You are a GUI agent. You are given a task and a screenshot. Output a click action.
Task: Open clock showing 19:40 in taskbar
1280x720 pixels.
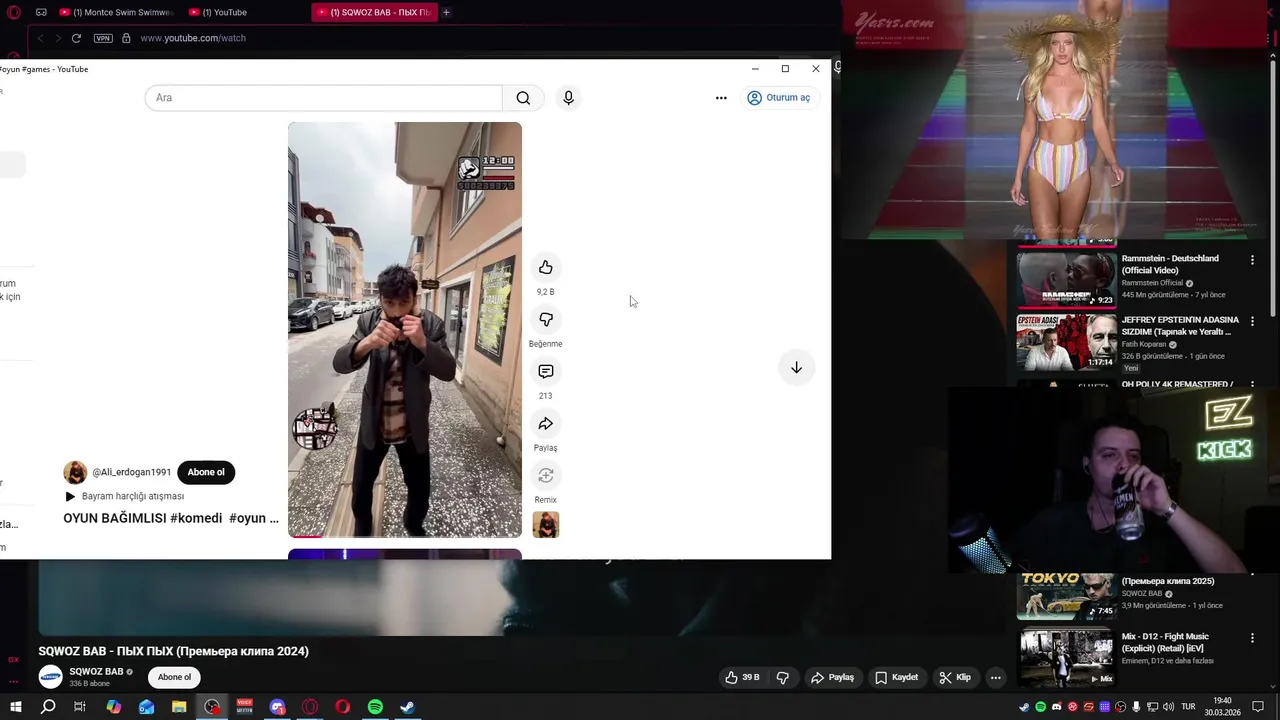[1222, 707]
